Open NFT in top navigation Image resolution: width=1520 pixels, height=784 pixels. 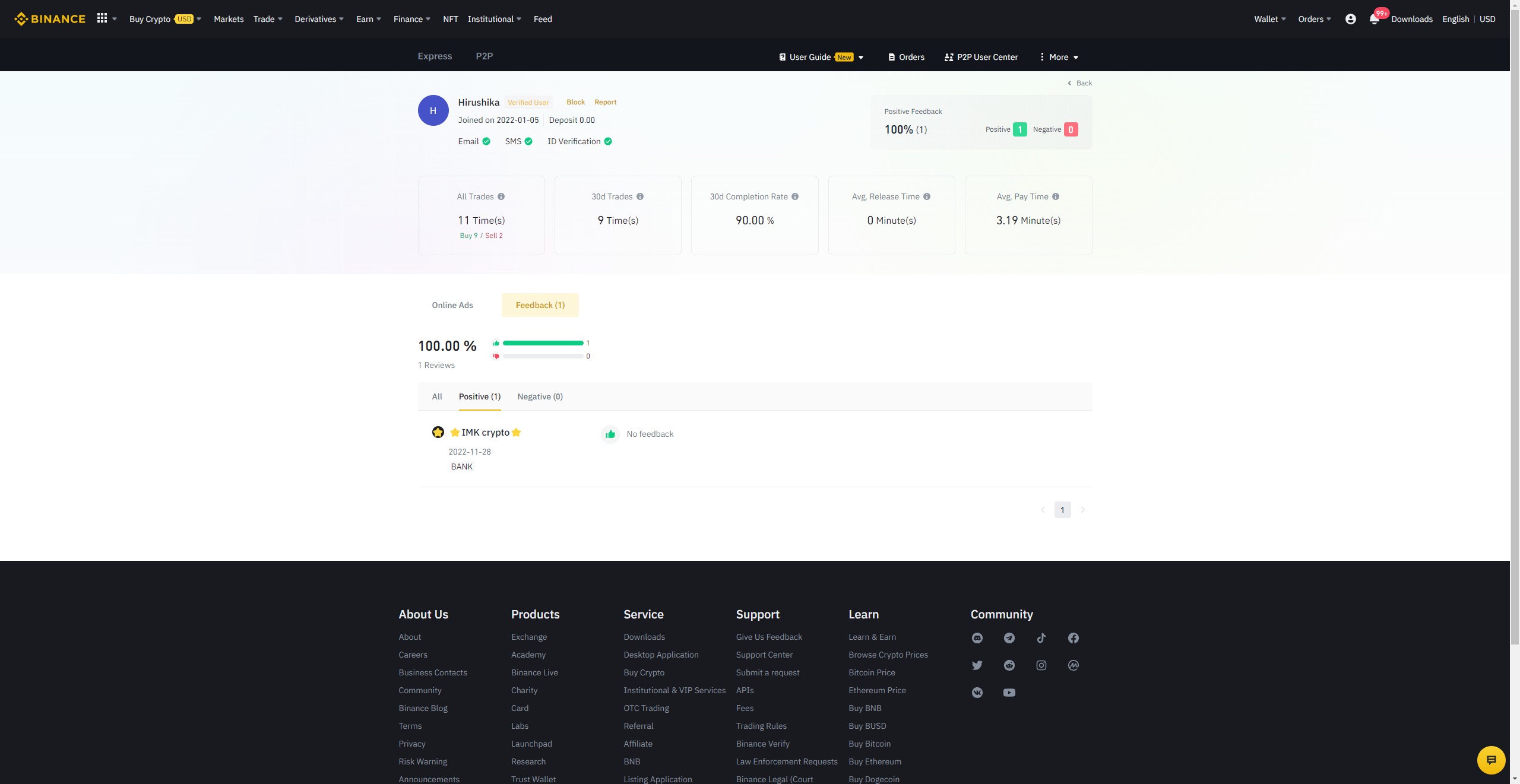[451, 19]
